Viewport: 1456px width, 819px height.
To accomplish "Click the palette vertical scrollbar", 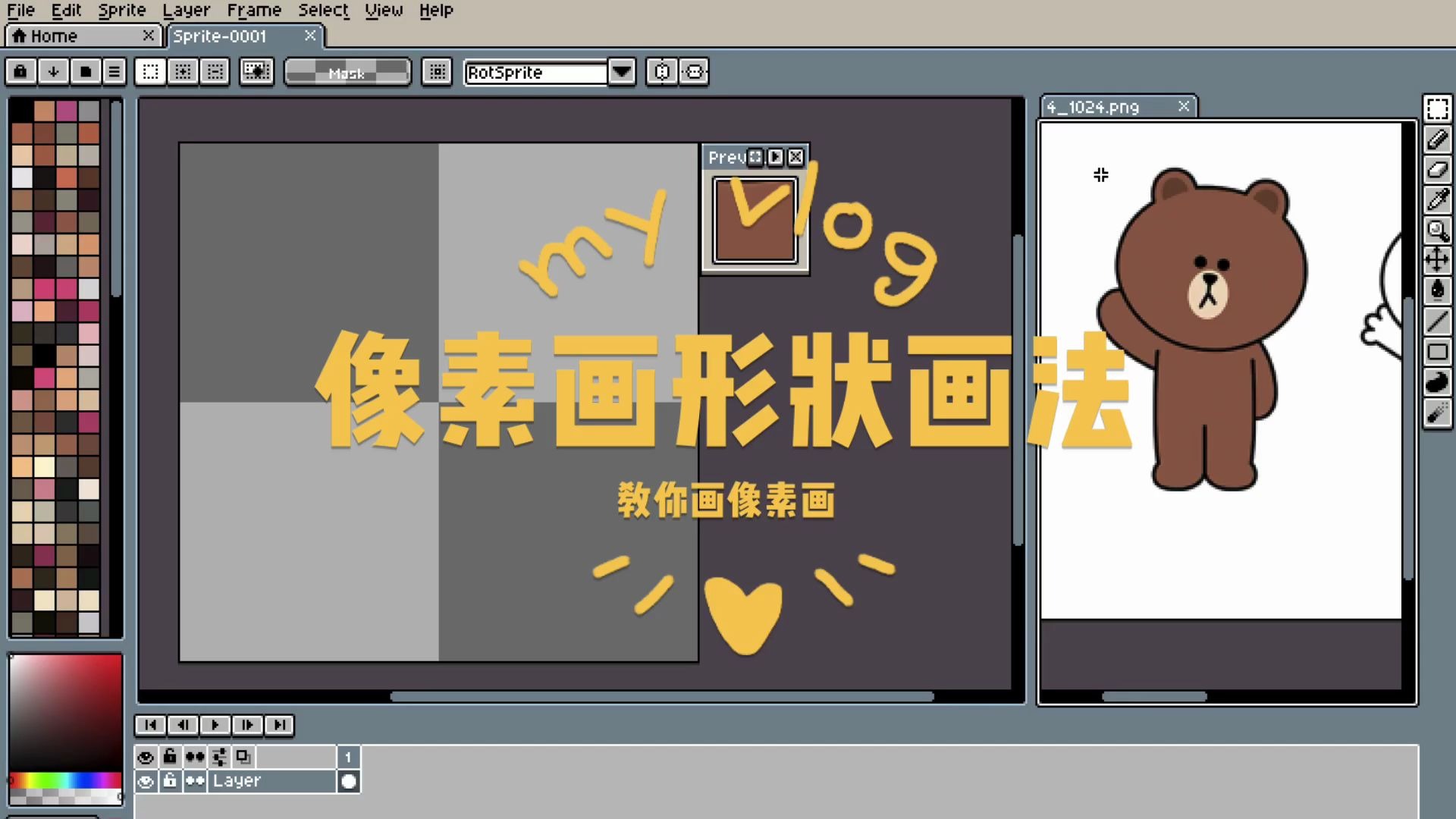I will [x=115, y=200].
